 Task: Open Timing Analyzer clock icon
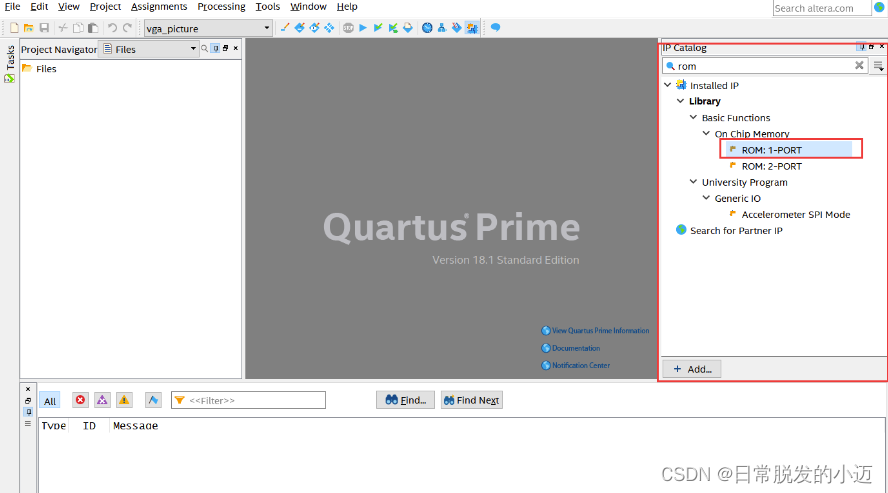(x=427, y=27)
